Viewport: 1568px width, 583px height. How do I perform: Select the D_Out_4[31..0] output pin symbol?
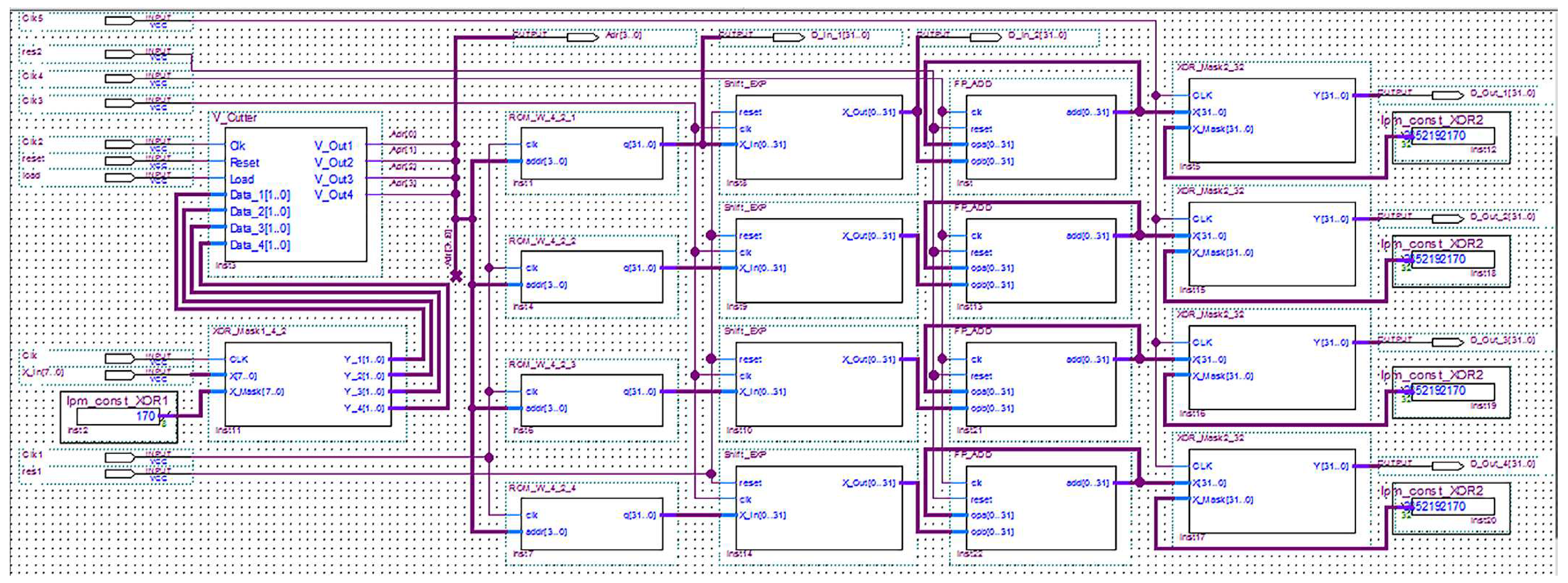pos(1447,466)
